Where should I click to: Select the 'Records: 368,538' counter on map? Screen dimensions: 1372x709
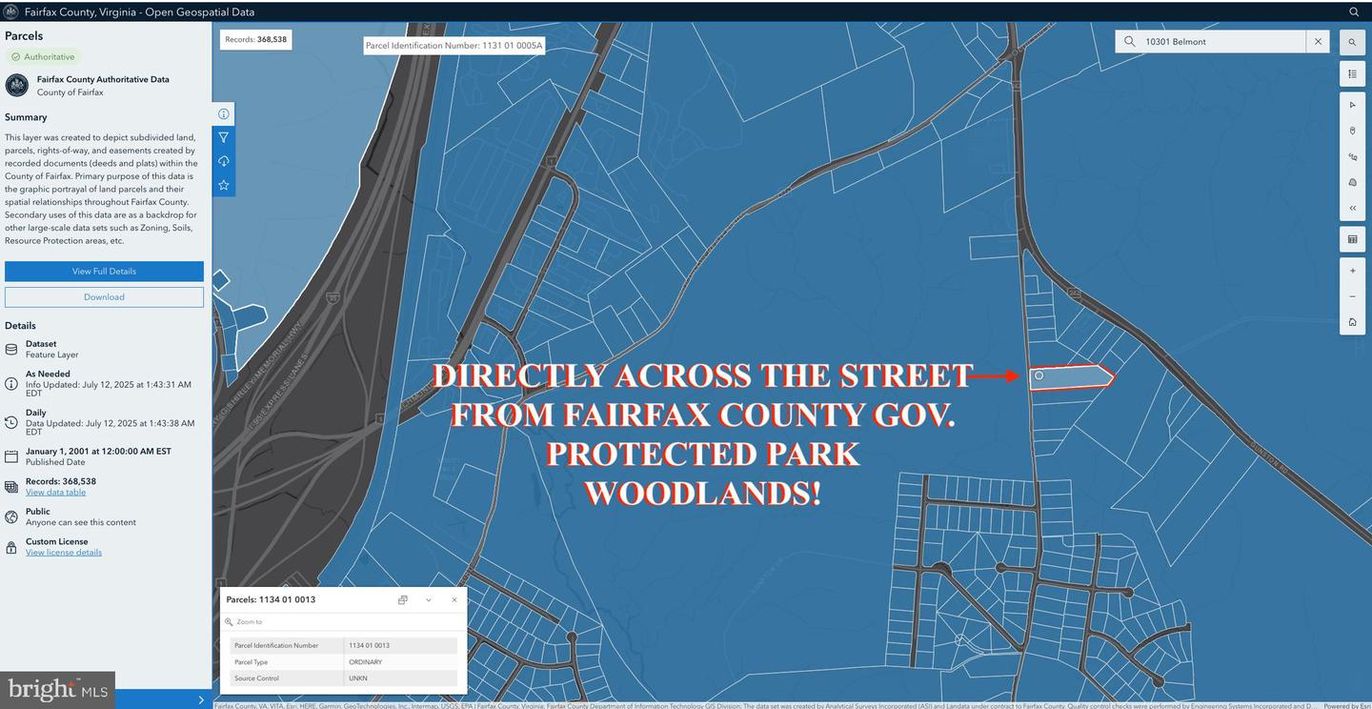256,40
